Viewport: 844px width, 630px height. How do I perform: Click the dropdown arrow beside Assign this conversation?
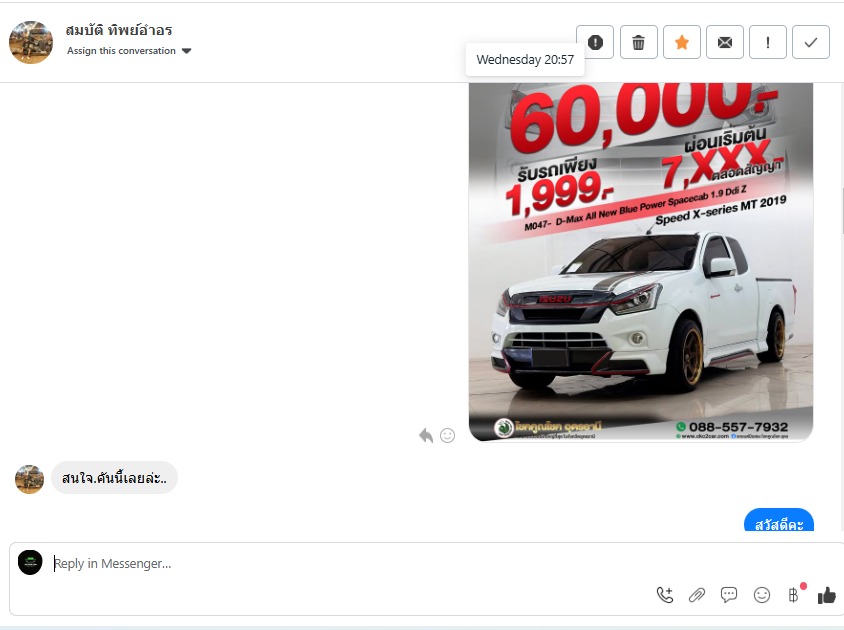(186, 51)
